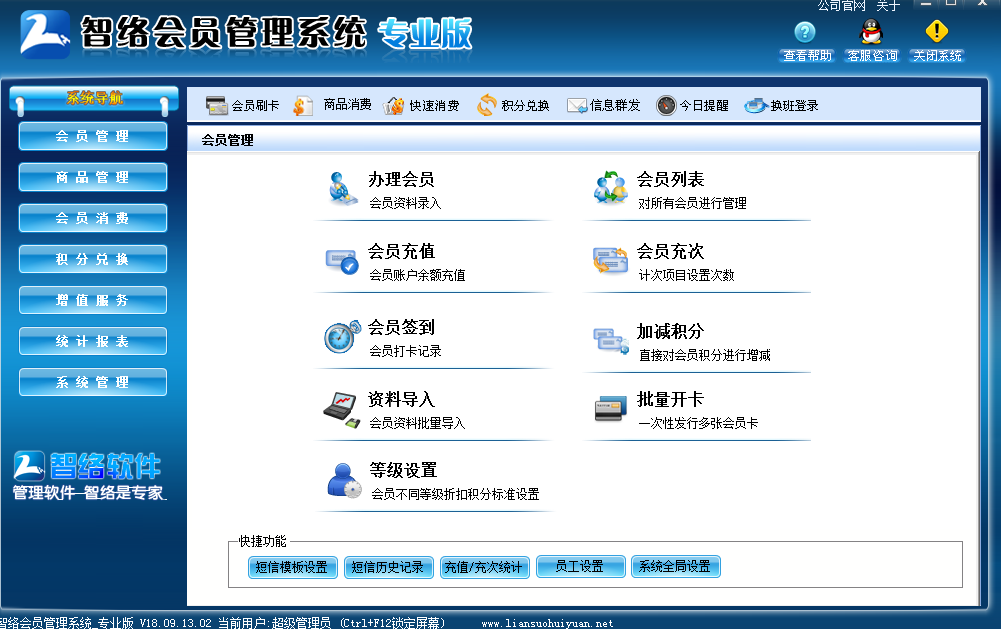Click the 会员充值 card icon
1001x629 pixels.
(x=342, y=262)
